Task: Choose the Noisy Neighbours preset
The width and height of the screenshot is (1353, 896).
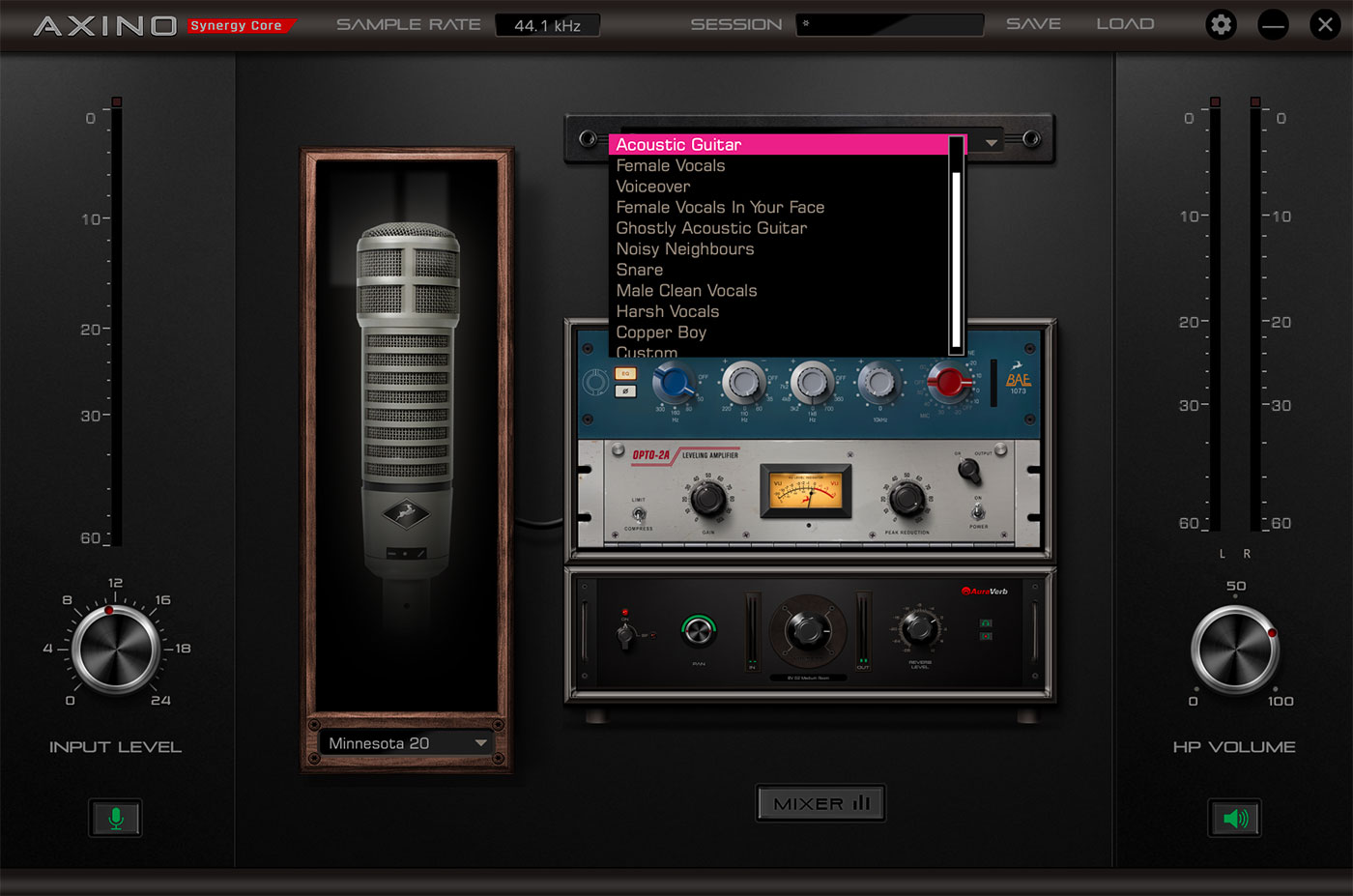Action: 685,248
